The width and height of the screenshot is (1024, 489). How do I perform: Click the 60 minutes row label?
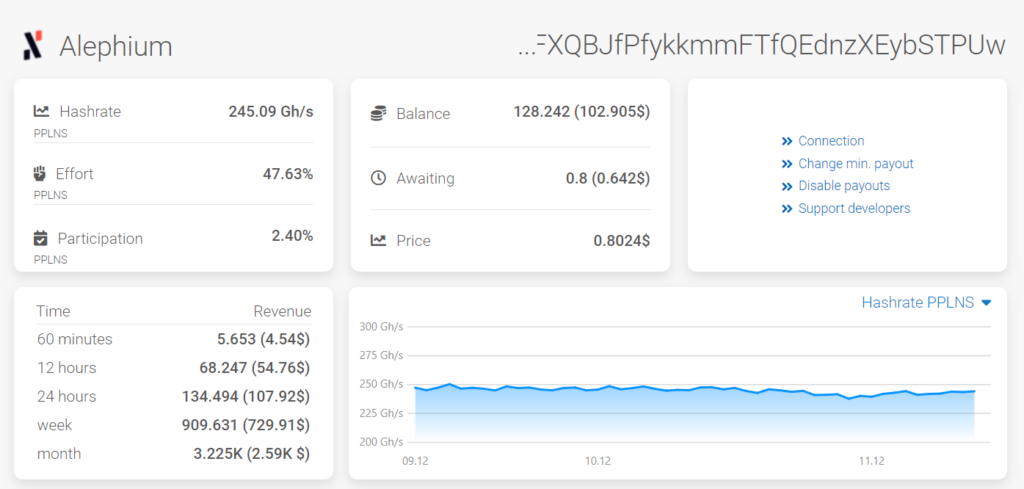(x=74, y=339)
